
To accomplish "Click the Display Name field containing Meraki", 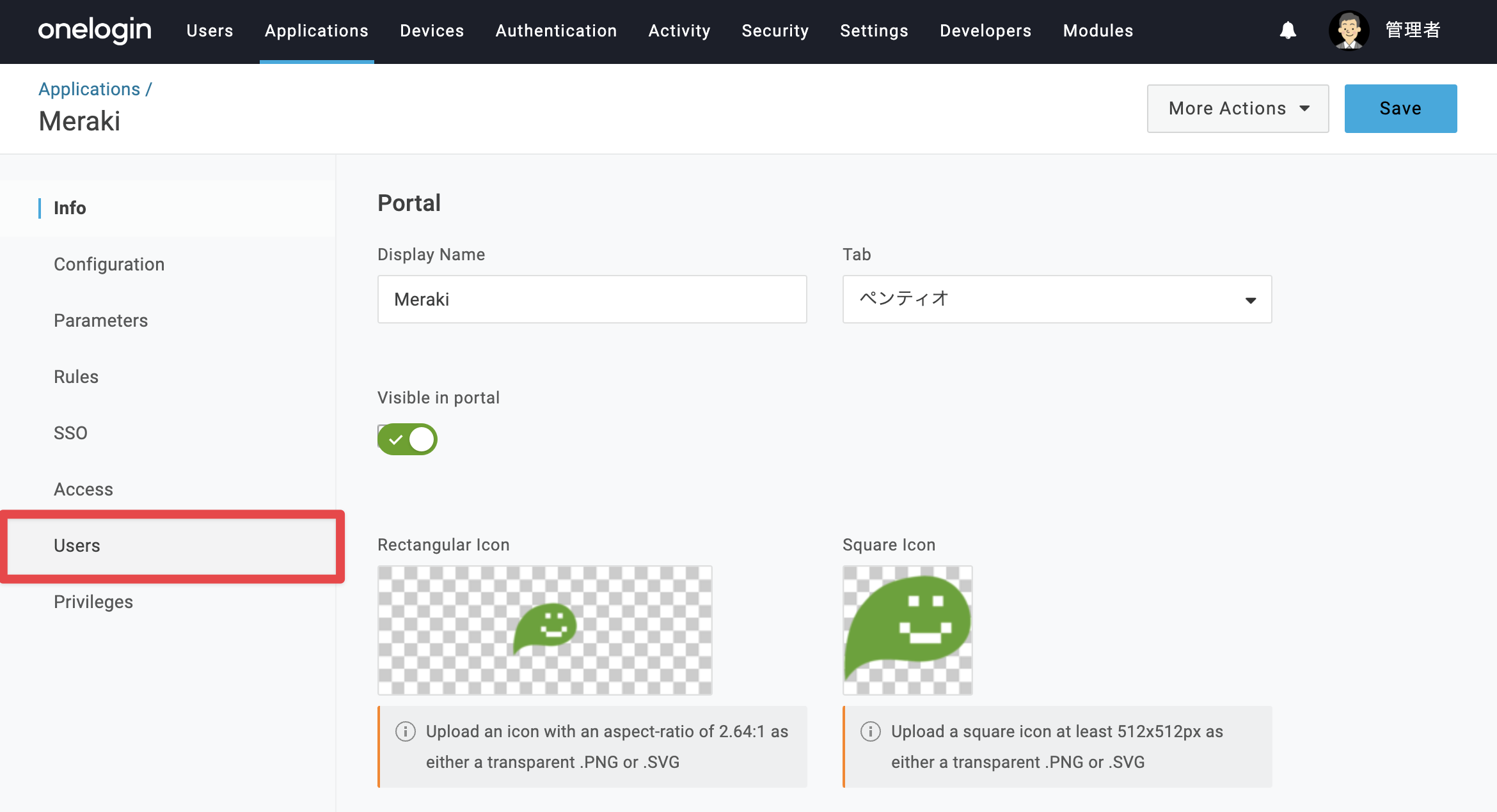I will pyautogui.click(x=592, y=299).
